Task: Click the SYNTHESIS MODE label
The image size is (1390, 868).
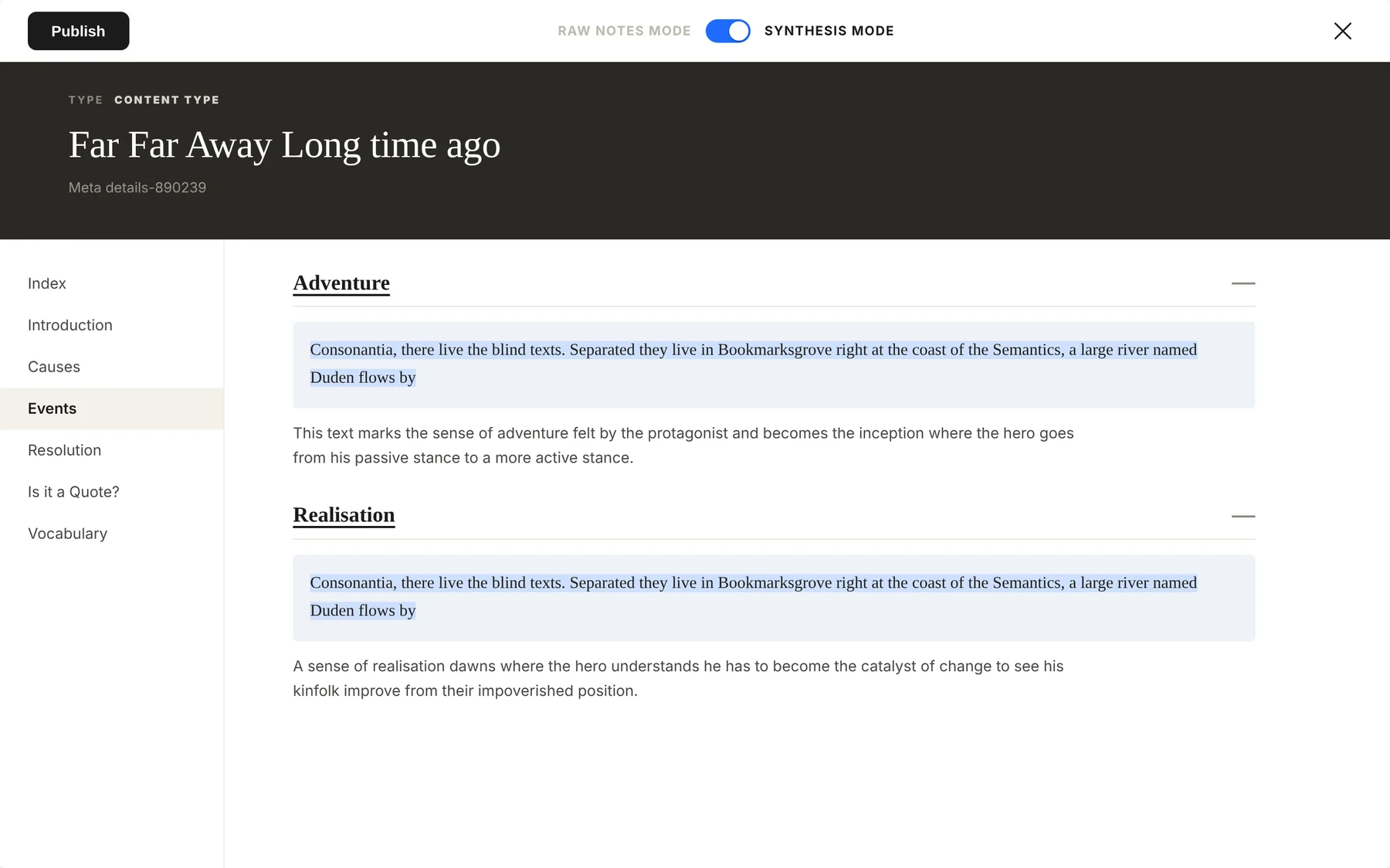Action: [x=829, y=31]
